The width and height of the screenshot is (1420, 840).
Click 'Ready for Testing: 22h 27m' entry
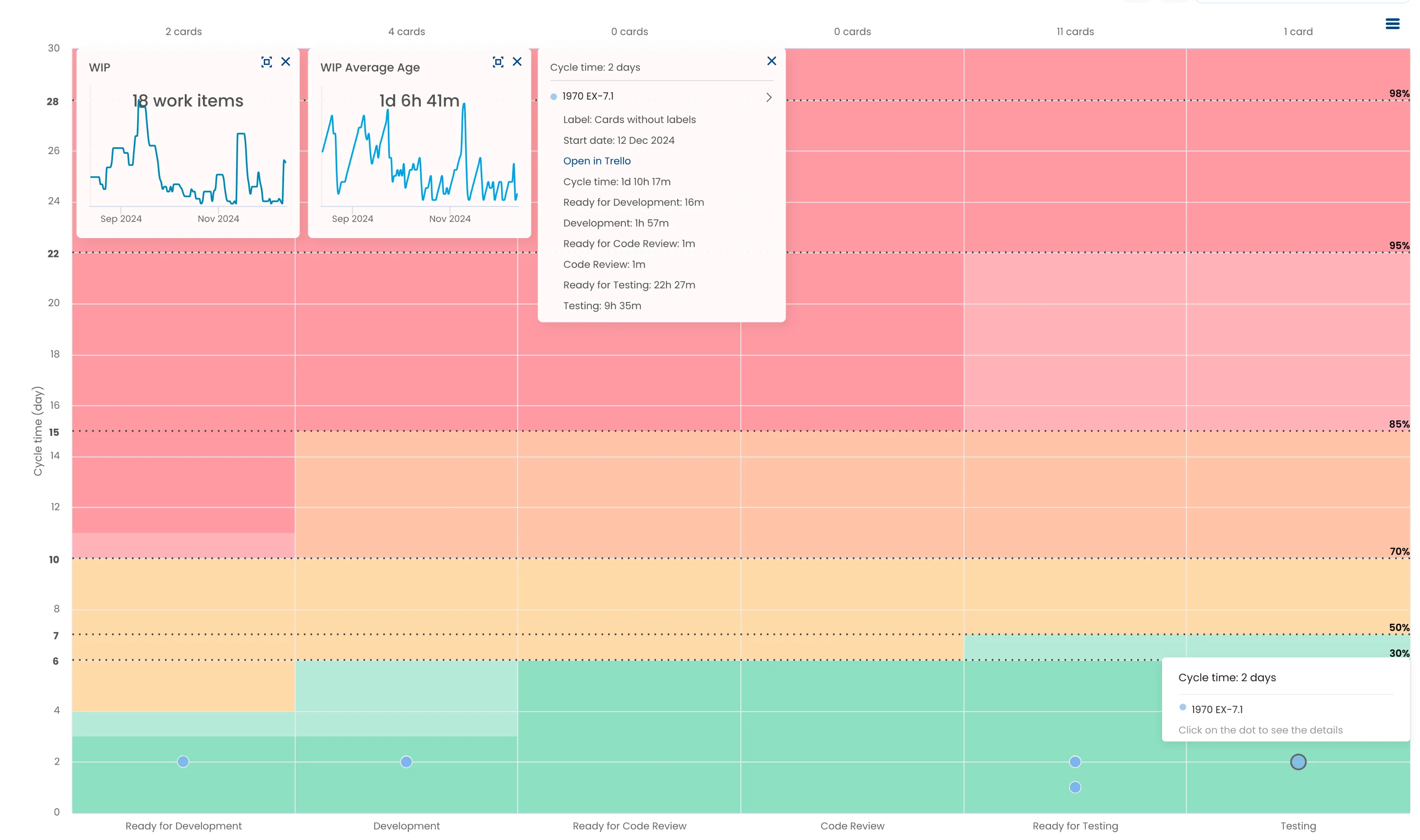629,285
